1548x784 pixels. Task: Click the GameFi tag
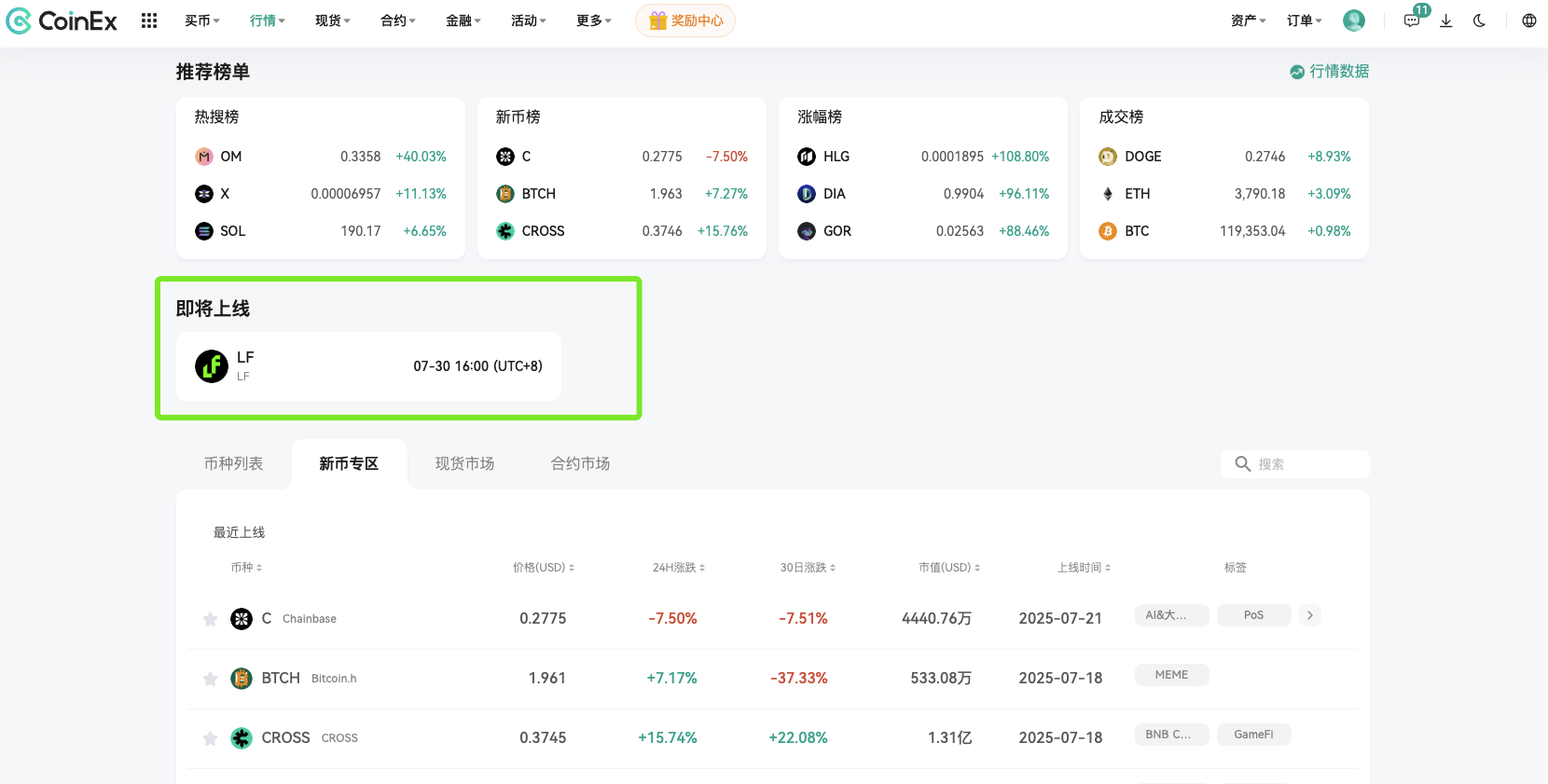point(1254,735)
